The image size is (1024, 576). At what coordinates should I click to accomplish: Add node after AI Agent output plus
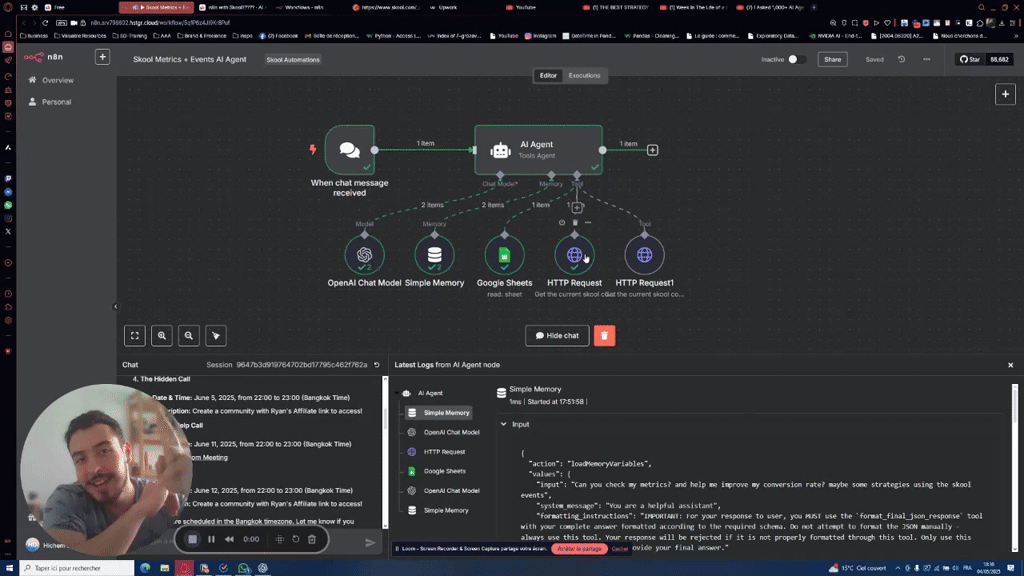pyautogui.click(x=652, y=150)
